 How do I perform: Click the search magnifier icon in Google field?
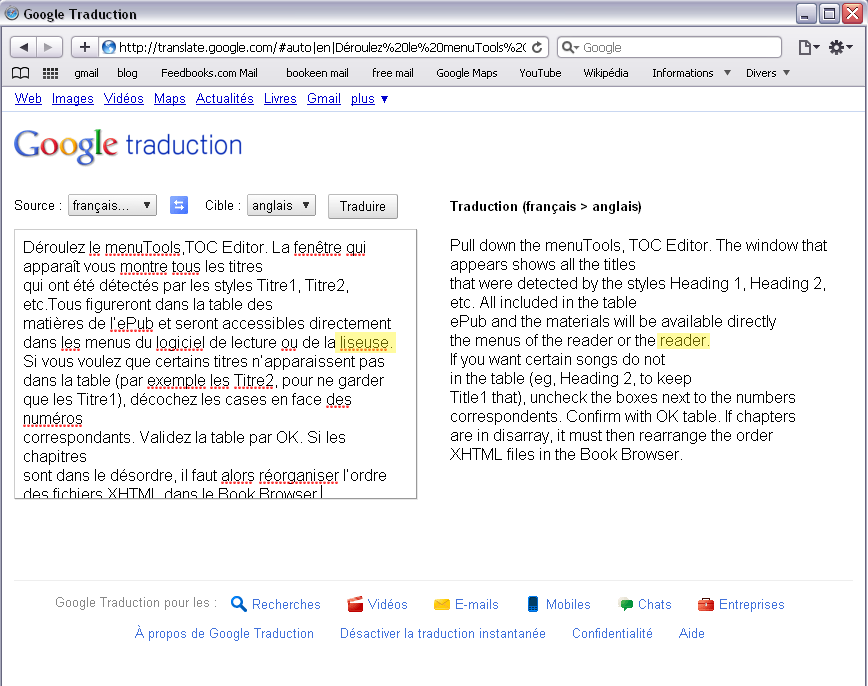tap(568, 48)
